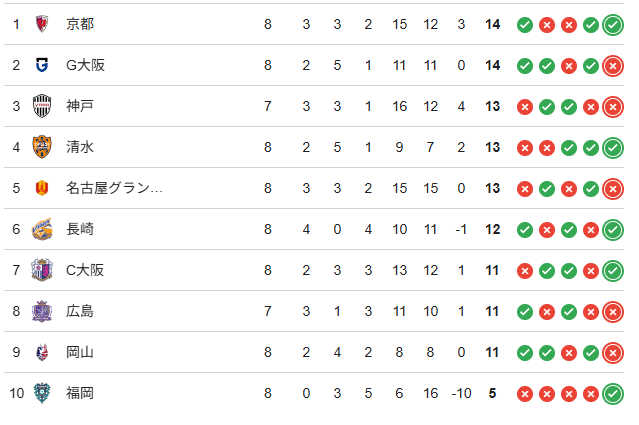Click 長崎's first form result icon
The width and height of the screenshot is (639, 425).
coord(524,229)
